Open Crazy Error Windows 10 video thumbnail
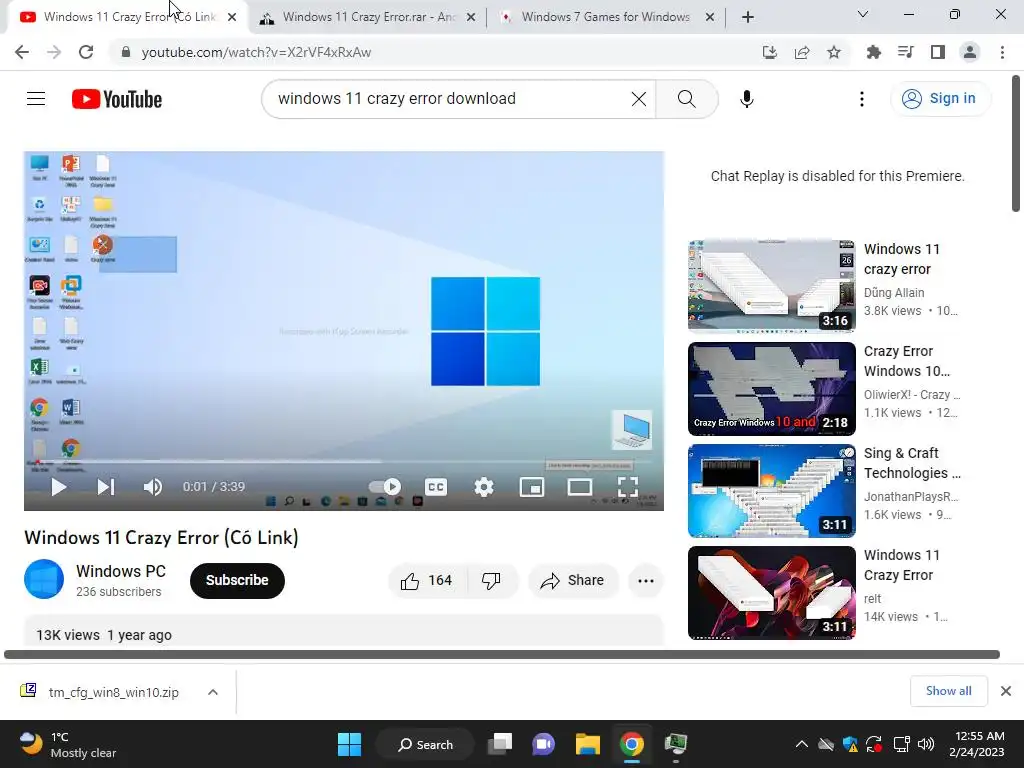1024x768 pixels. tap(771, 389)
